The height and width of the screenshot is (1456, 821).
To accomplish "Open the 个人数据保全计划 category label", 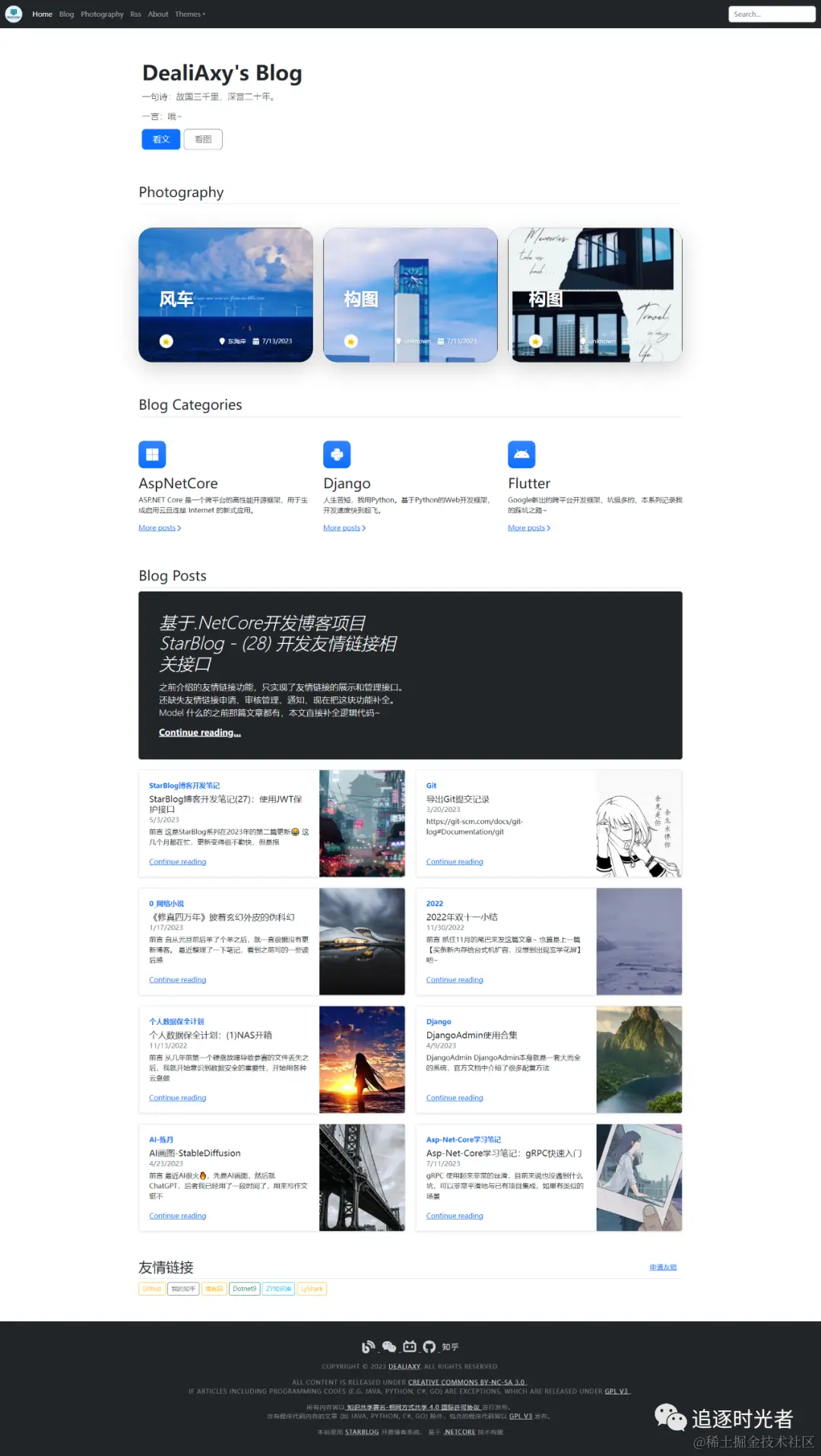I will pos(176,1021).
